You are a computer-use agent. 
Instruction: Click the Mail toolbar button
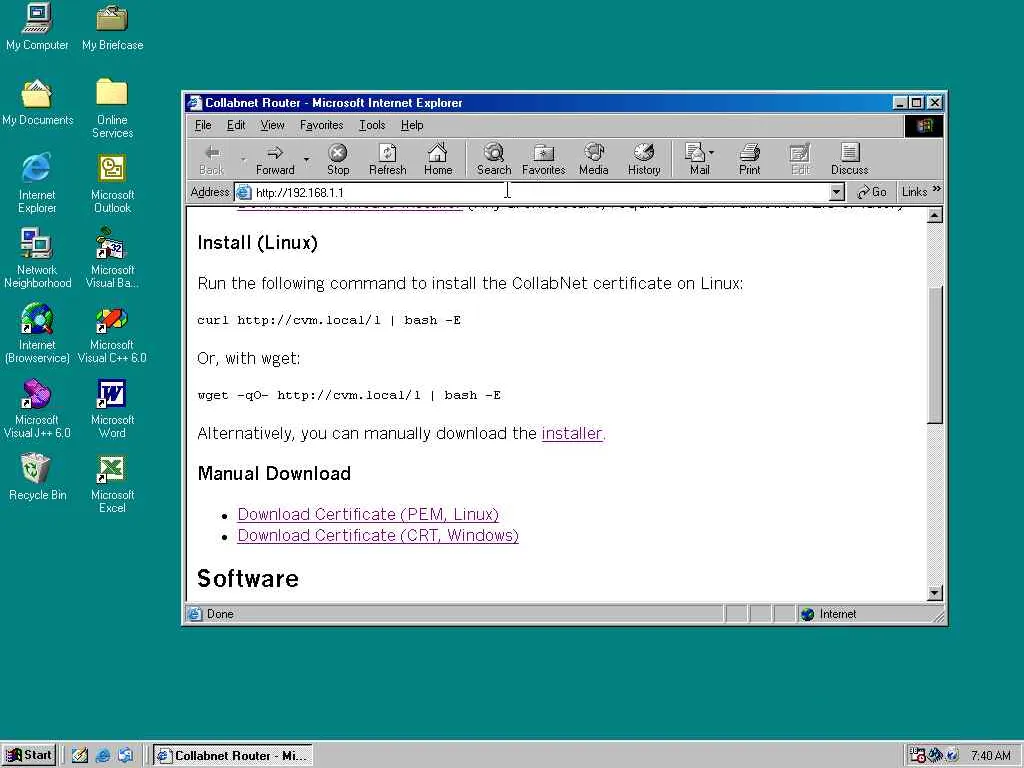[696, 160]
